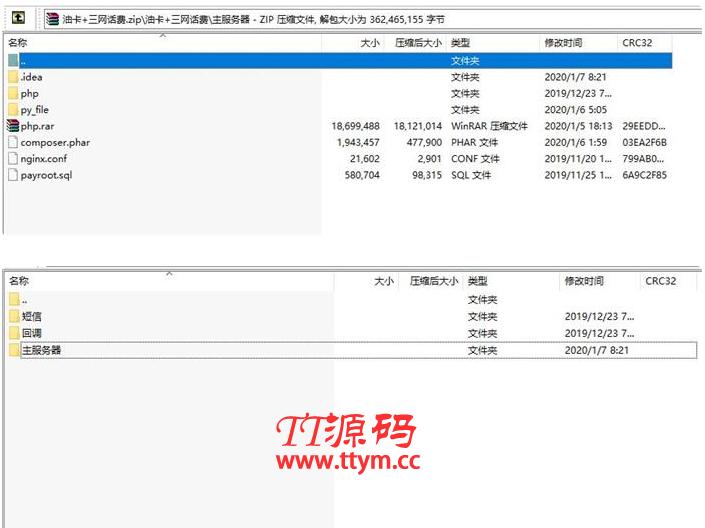Click size value 580,704 of payroot.sql
The width and height of the screenshot is (705, 528).
tap(362, 175)
